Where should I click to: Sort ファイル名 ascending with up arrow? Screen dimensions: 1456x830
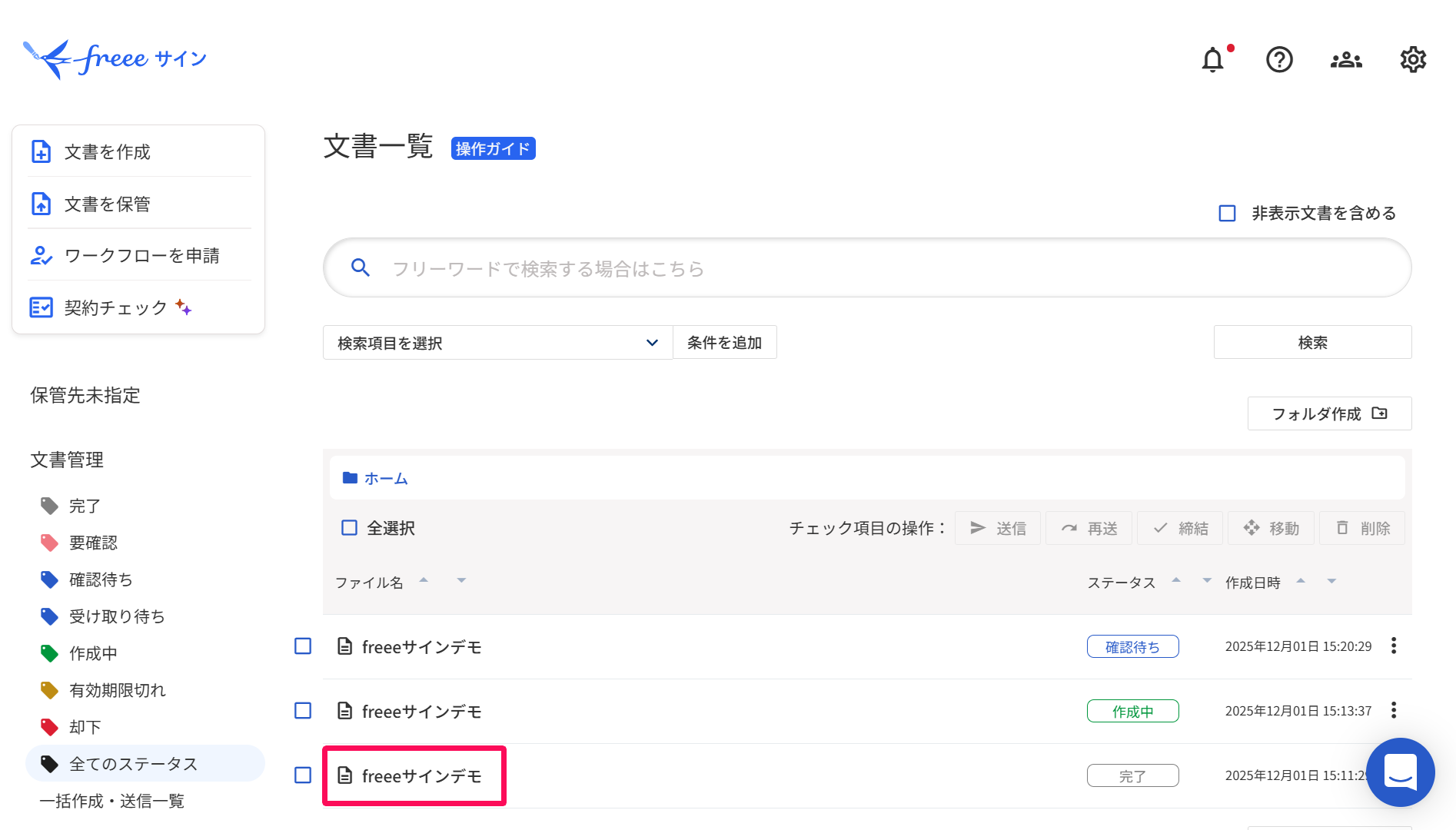point(424,580)
